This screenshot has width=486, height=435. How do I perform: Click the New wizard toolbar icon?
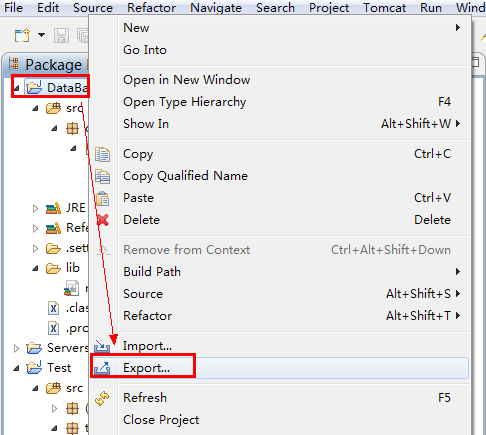point(22,35)
